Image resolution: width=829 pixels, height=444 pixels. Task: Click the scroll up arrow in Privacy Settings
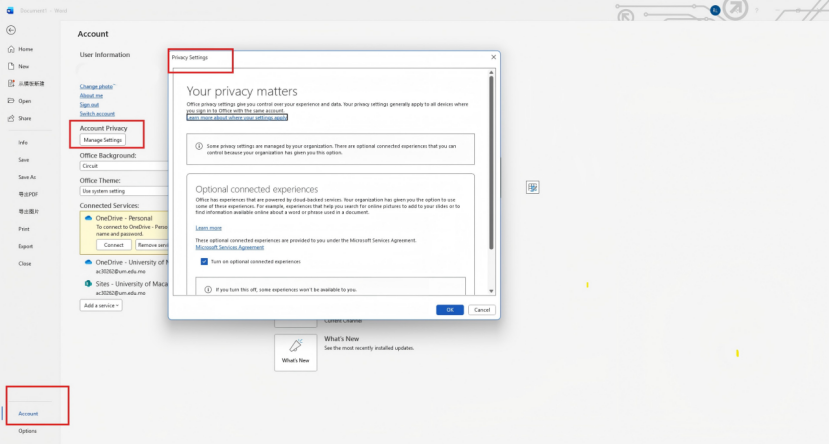(x=491, y=72)
